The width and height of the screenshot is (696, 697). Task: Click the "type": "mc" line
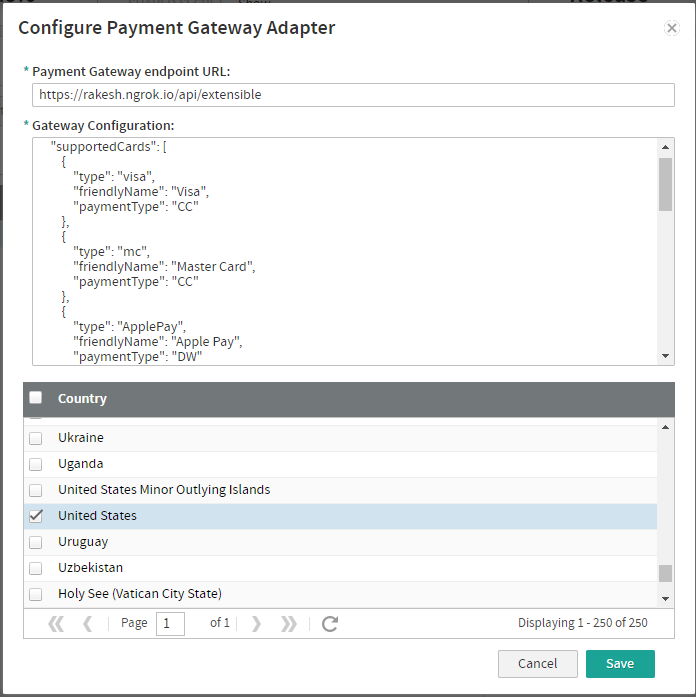tap(112, 252)
